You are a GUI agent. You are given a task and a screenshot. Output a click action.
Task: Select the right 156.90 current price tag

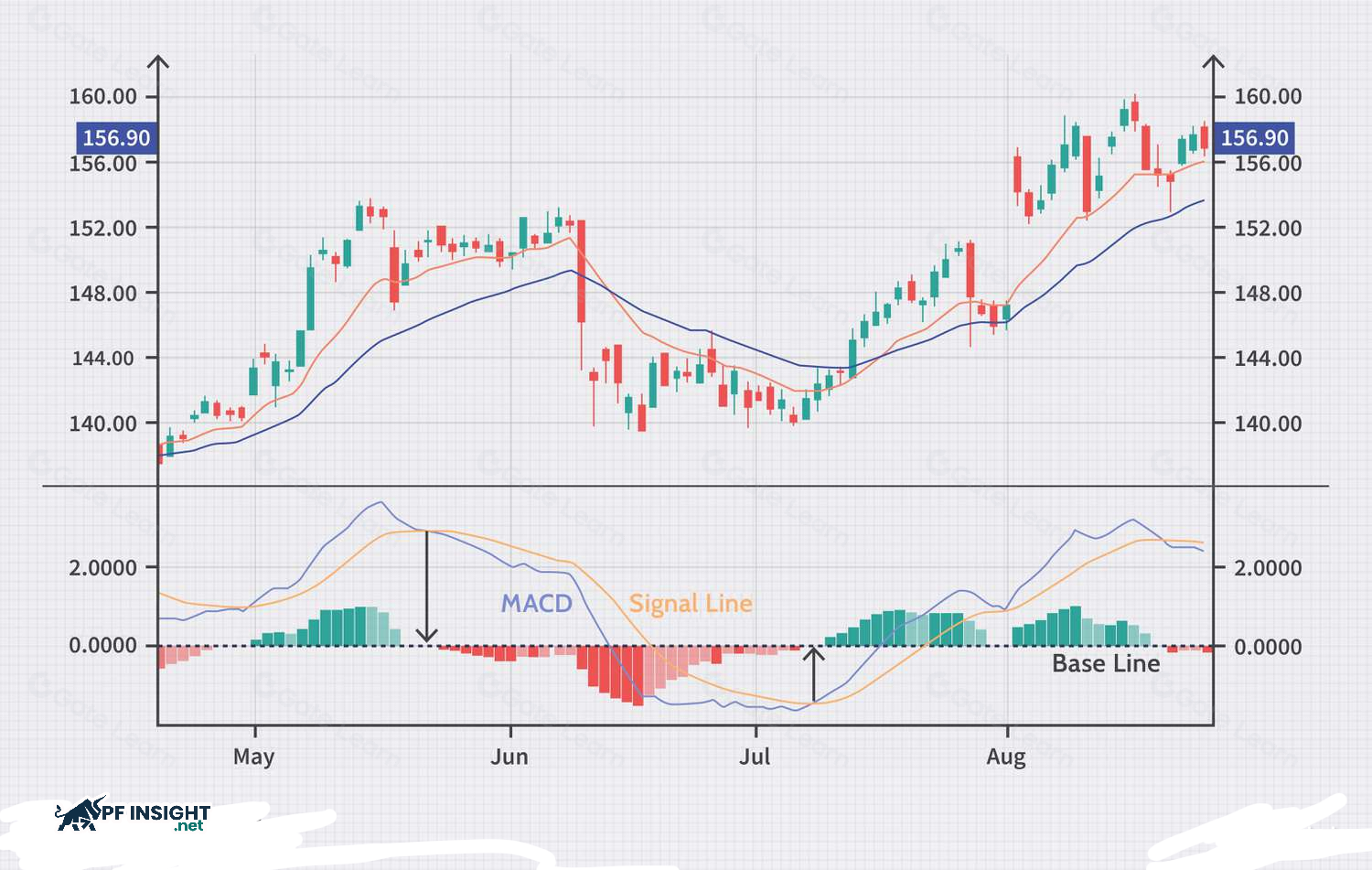click(x=1254, y=138)
